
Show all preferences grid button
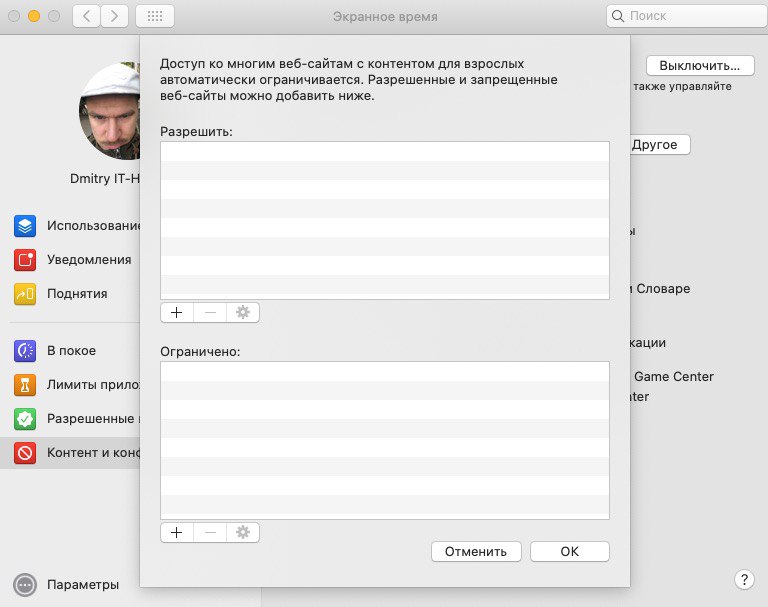[154, 16]
